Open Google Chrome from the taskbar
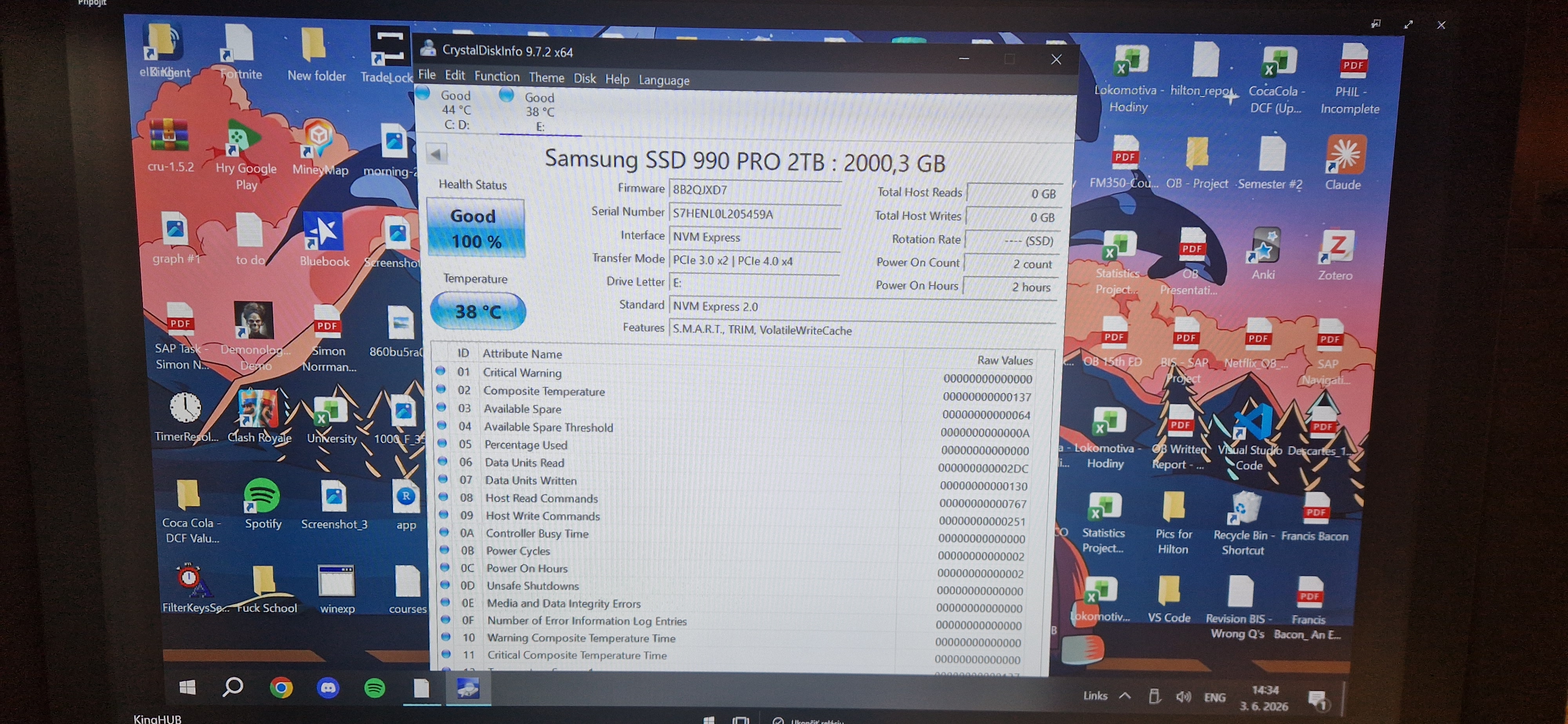The image size is (1568, 724). (x=281, y=688)
